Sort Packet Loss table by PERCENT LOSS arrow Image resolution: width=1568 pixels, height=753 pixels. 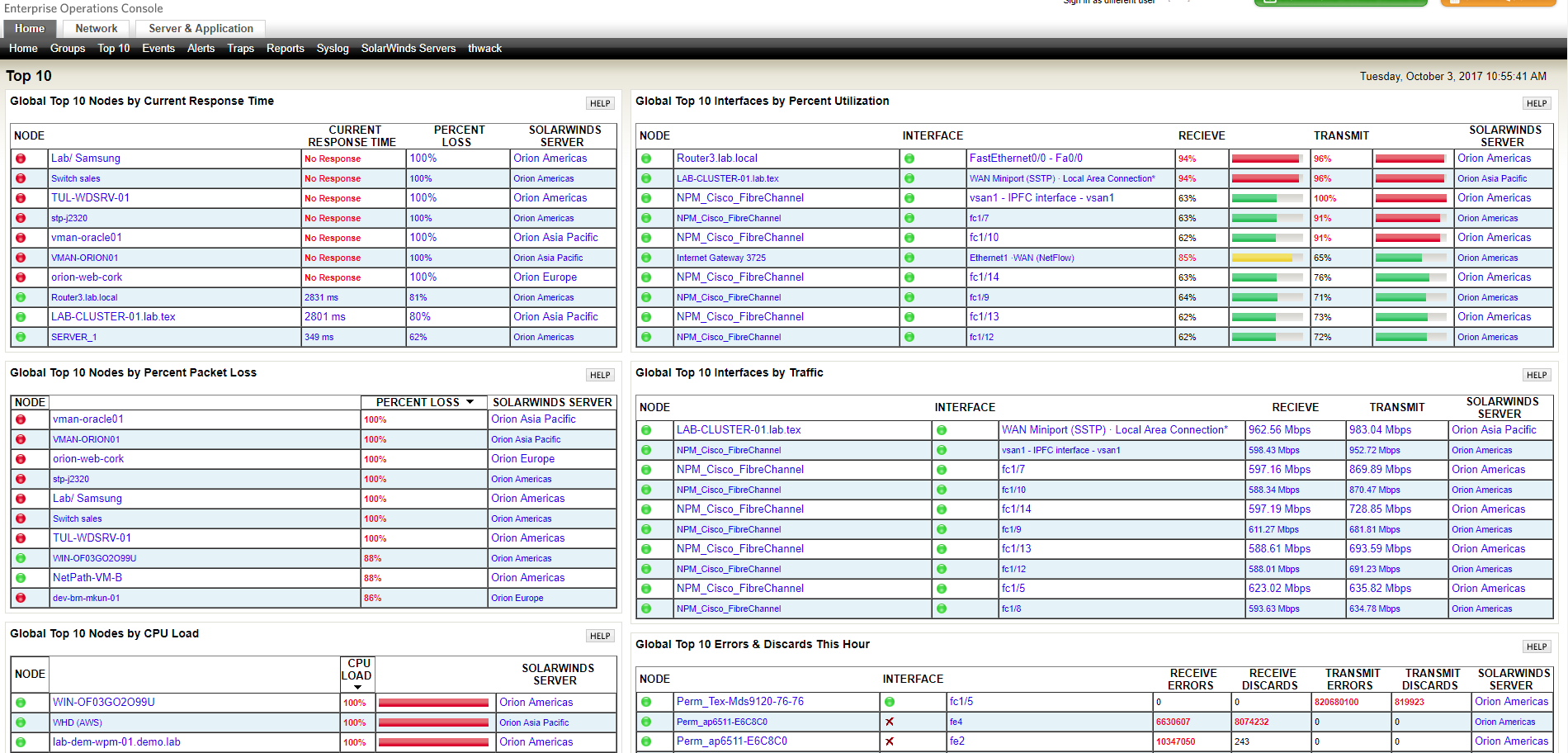pyautogui.click(x=470, y=402)
